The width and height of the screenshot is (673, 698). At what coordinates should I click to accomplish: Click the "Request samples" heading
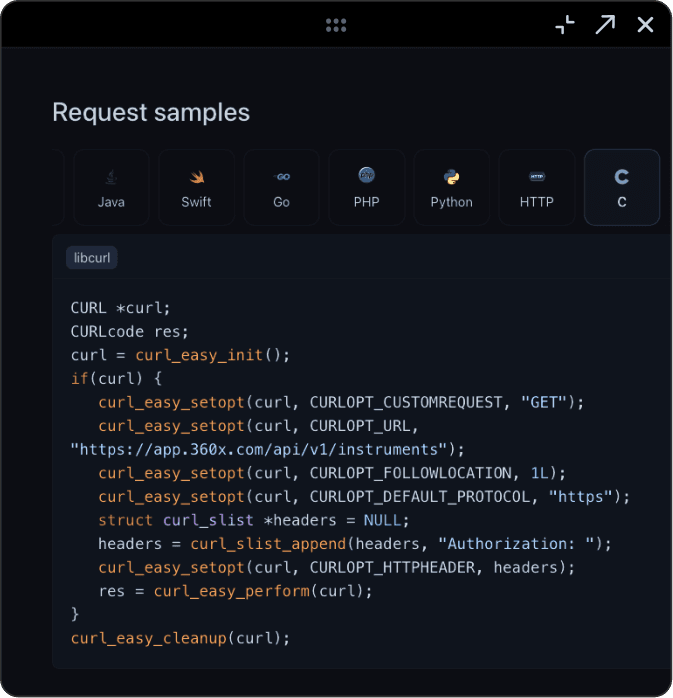coord(151,112)
